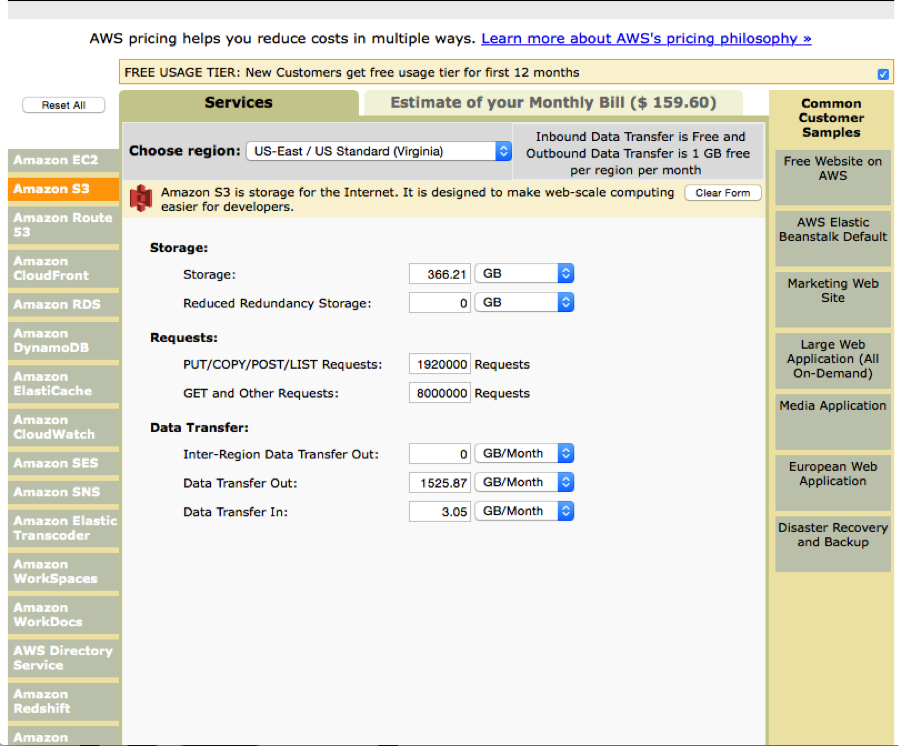Load the Media Application sample

click(832, 422)
